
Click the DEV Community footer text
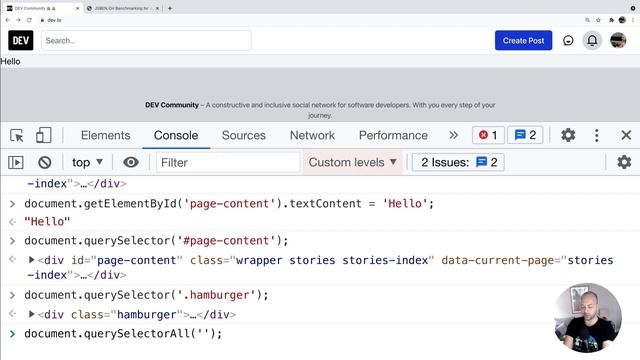pos(320,110)
